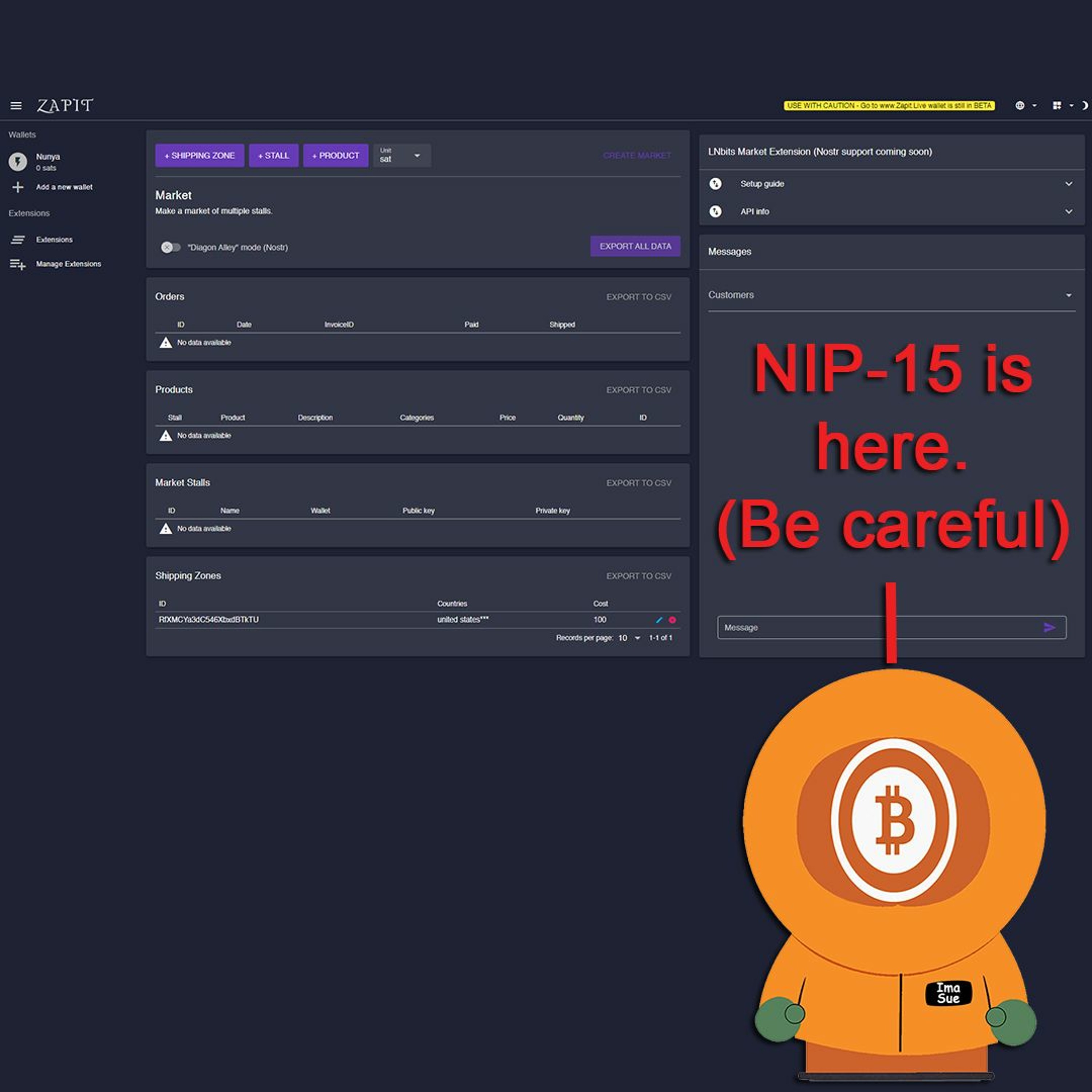This screenshot has width=1092, height=1092.
Task: Open the grid theme selector icon
Action: pyautogui.click(x=1056, y=106)
